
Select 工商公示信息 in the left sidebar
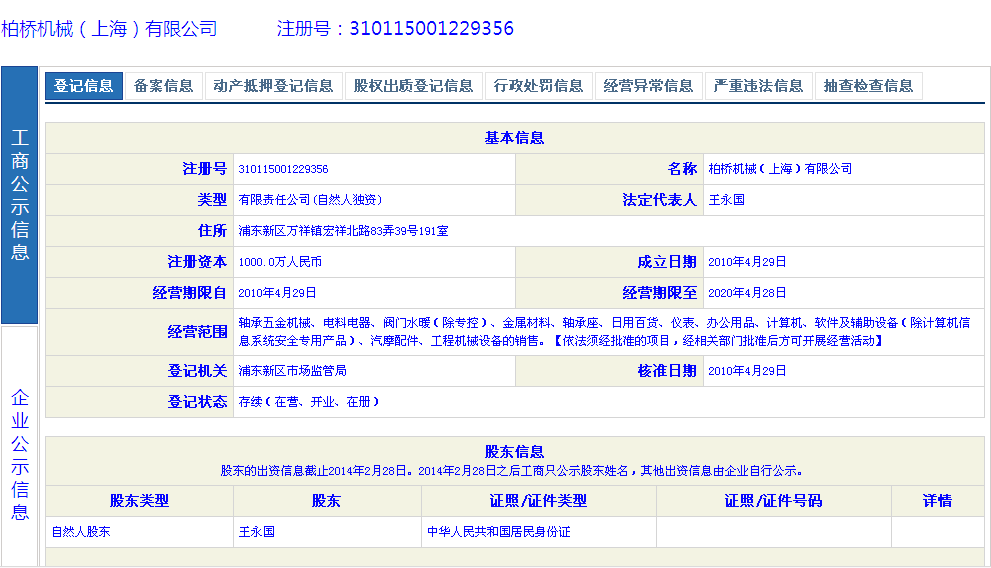pyautogui.click(x=20, y=195)
